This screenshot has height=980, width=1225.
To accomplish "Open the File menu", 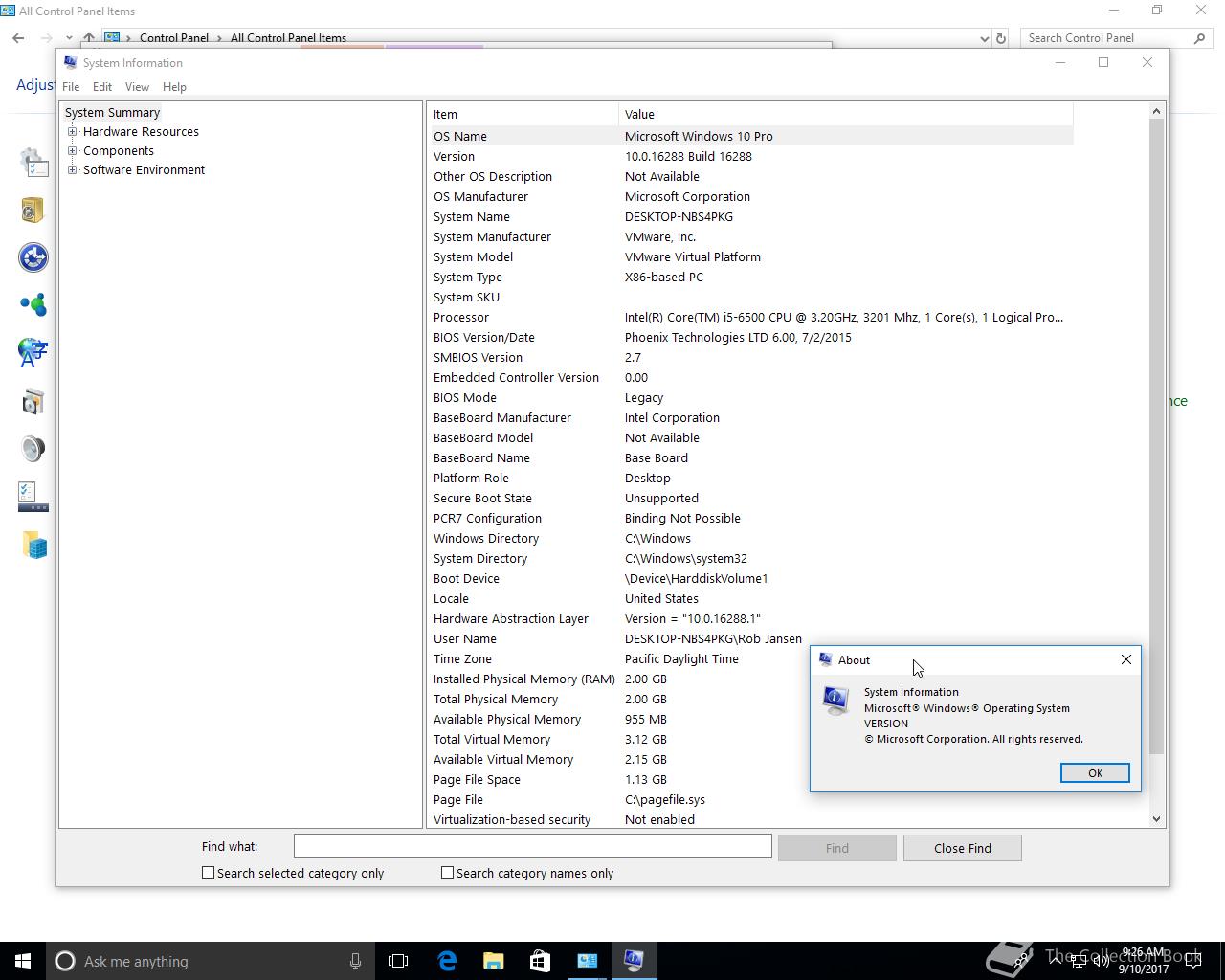I will click(71, 87).
